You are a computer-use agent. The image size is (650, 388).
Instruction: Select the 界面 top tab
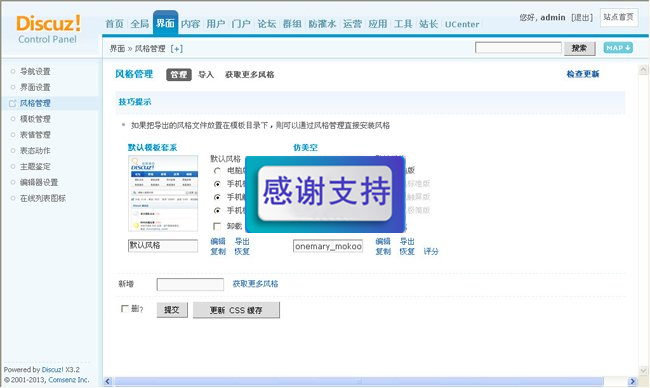tap(165, 23)
